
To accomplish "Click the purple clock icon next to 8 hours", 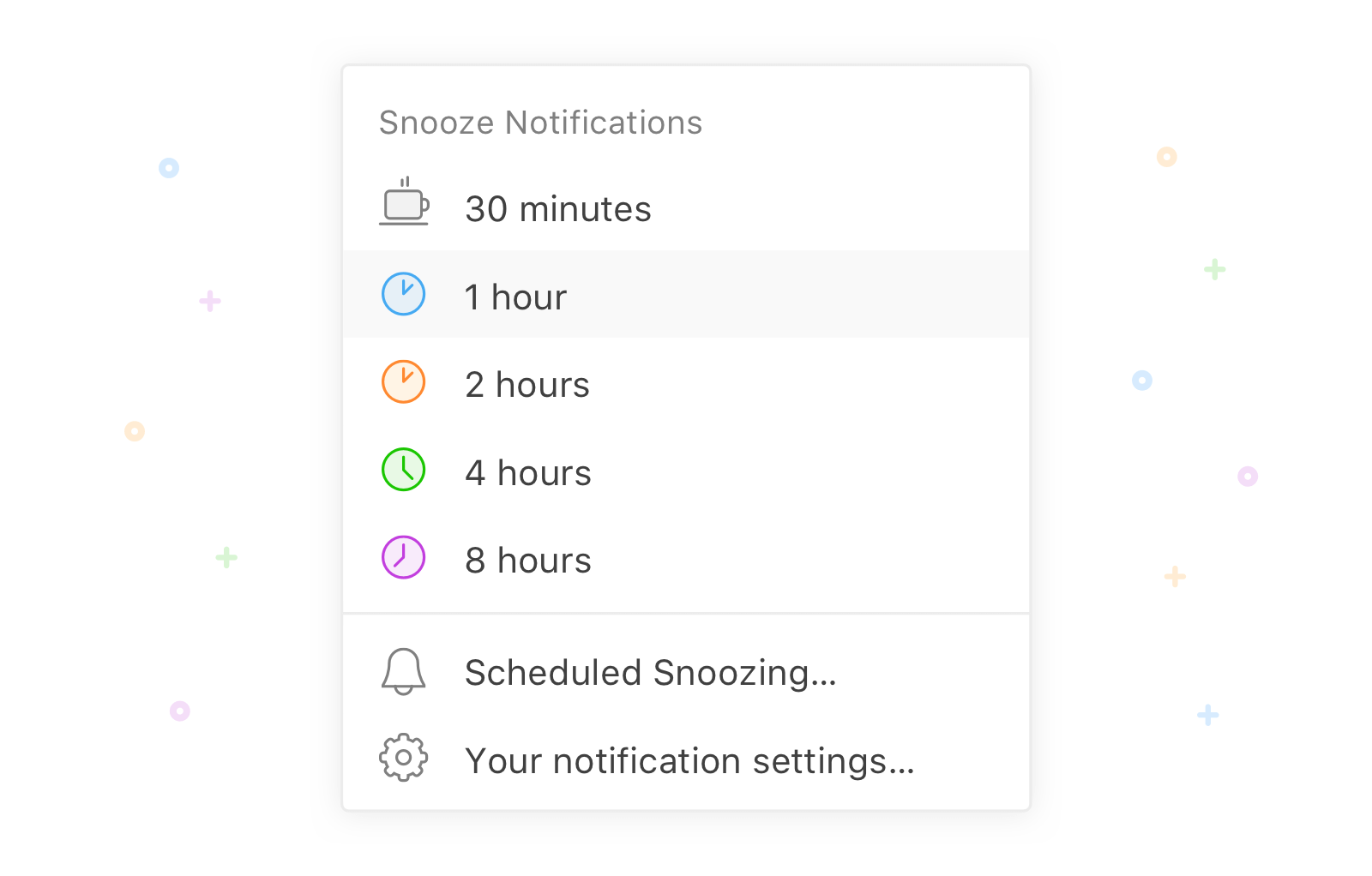I will click(x=403, y=557).
